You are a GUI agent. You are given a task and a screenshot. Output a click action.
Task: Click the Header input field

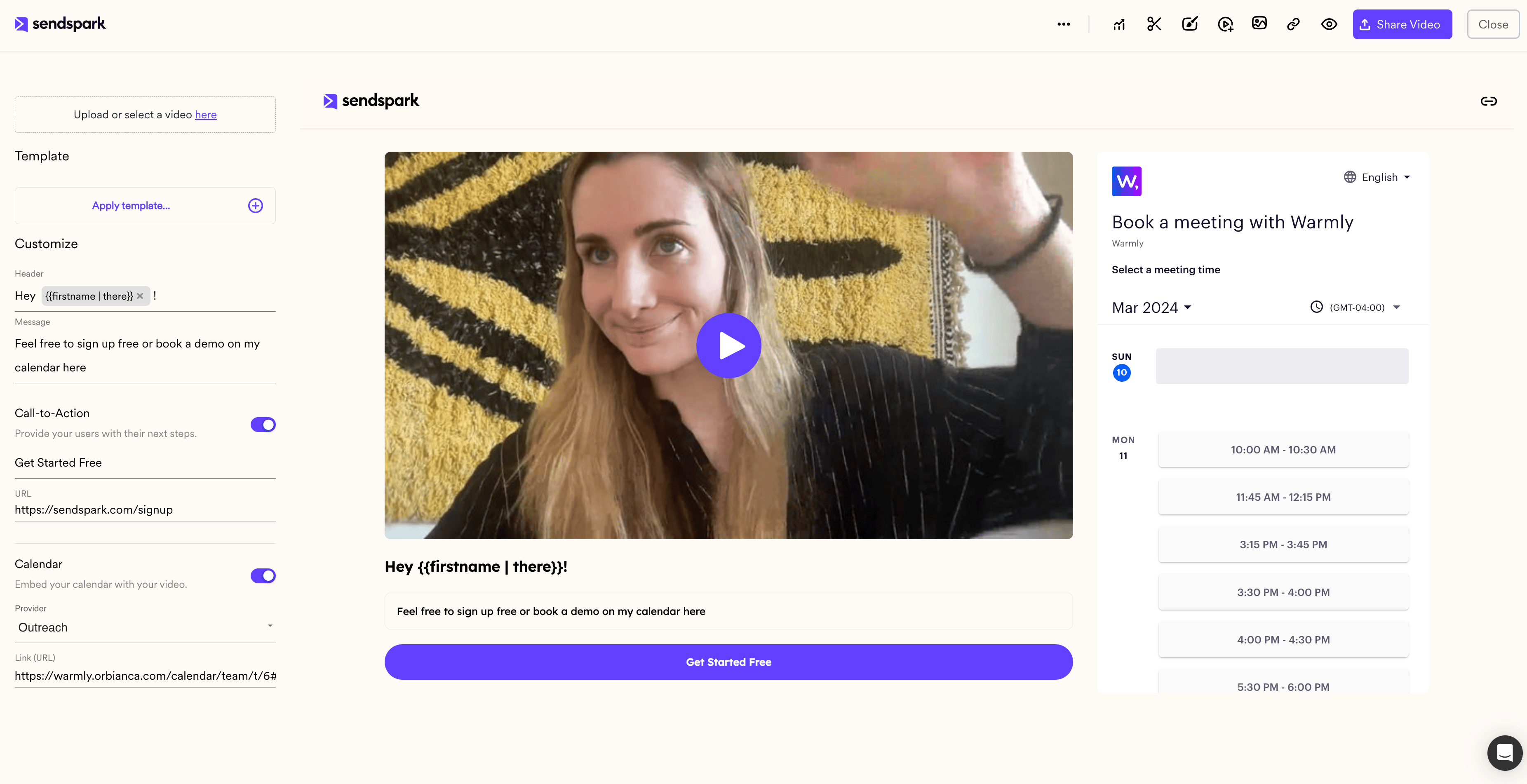[x=145, y=296]
